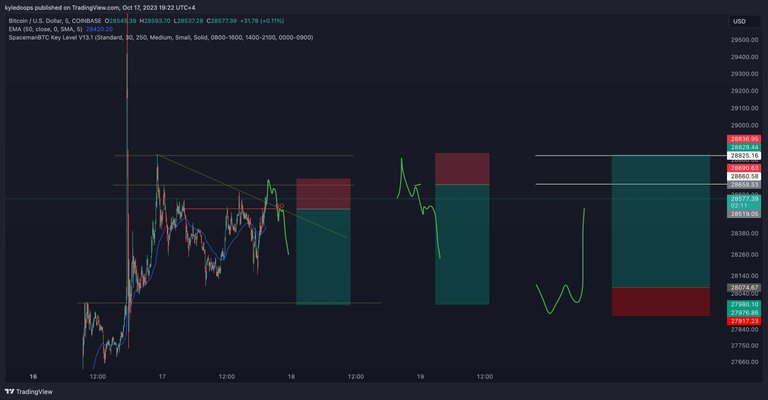The width and height of the screenshot is (768, 400).
Task: Click the high value H28593.70 in legend
Action: coord(155,21)
